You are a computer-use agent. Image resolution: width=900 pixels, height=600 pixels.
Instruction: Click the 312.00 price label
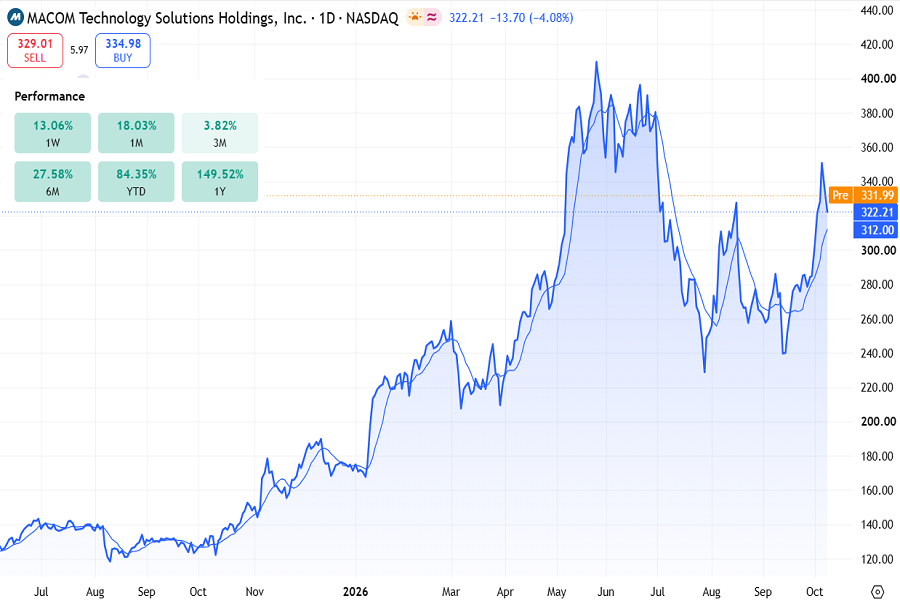click(x=876, y=230)
